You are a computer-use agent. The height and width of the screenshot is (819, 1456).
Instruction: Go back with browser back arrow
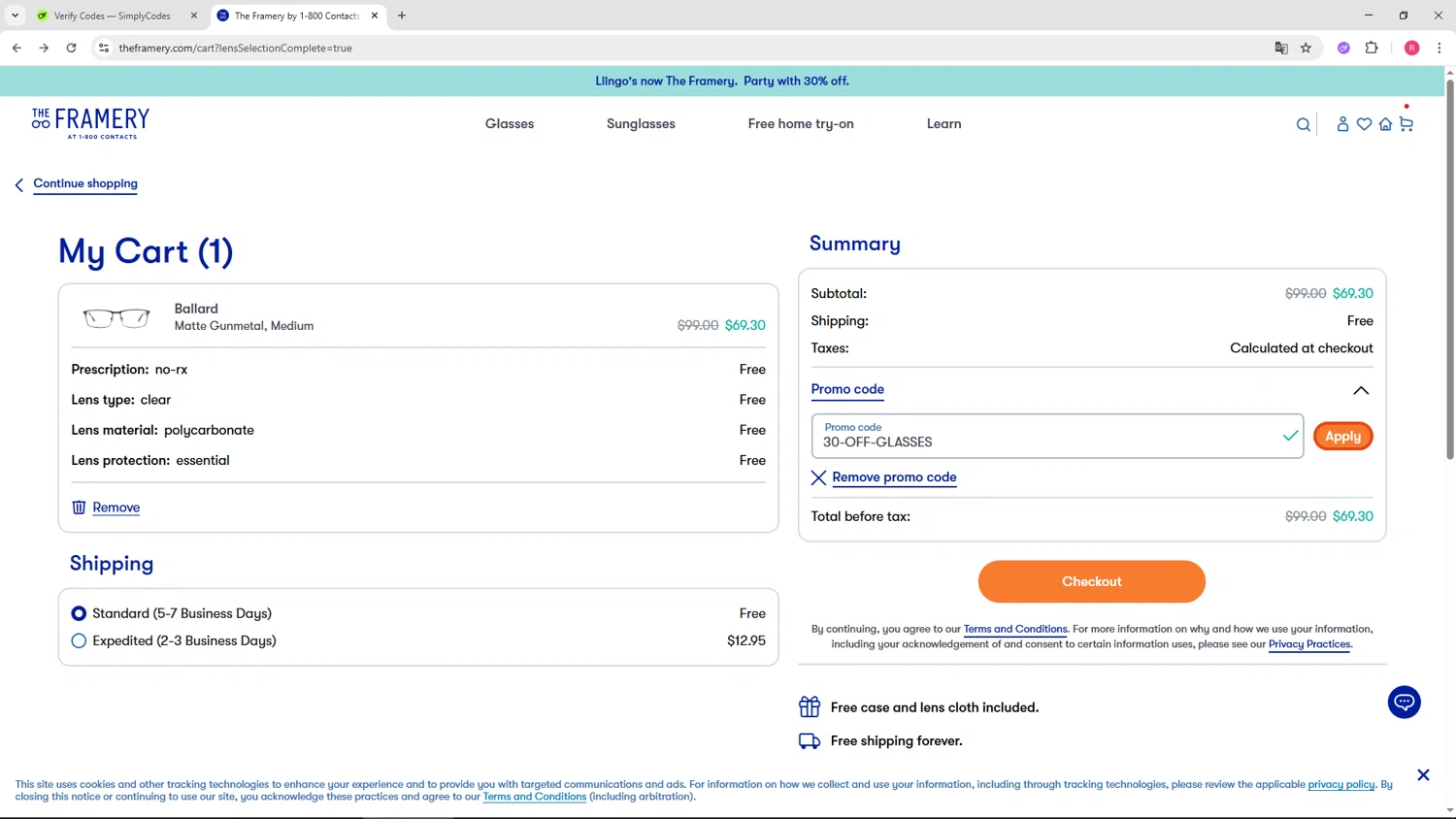pyautogui.click(x=17, y=48)
